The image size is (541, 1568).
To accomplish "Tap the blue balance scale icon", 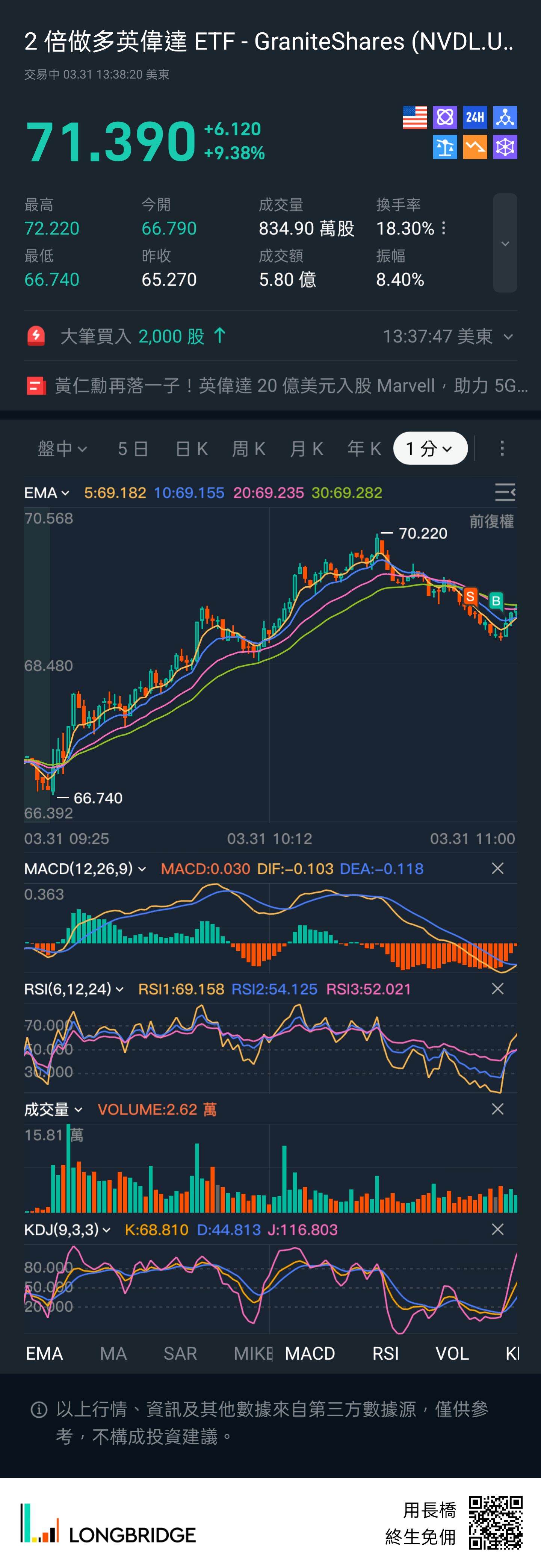I will click(445, 147).
